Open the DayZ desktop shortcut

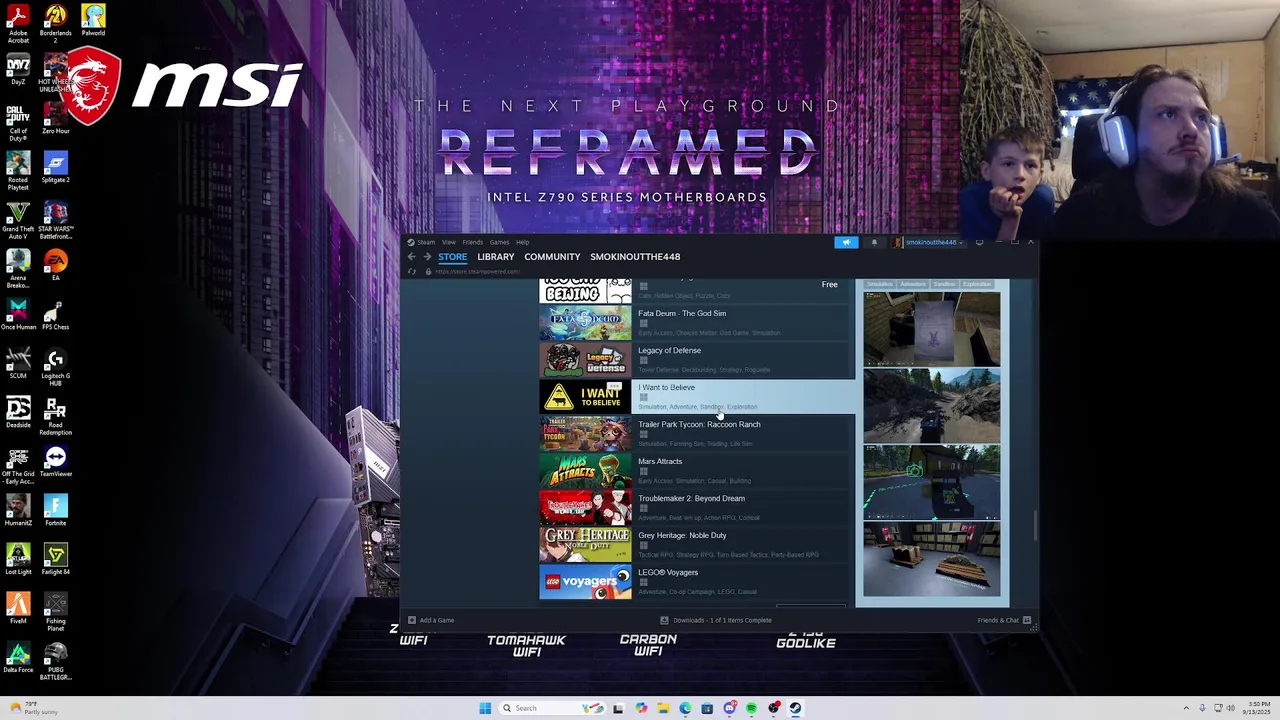18,70
